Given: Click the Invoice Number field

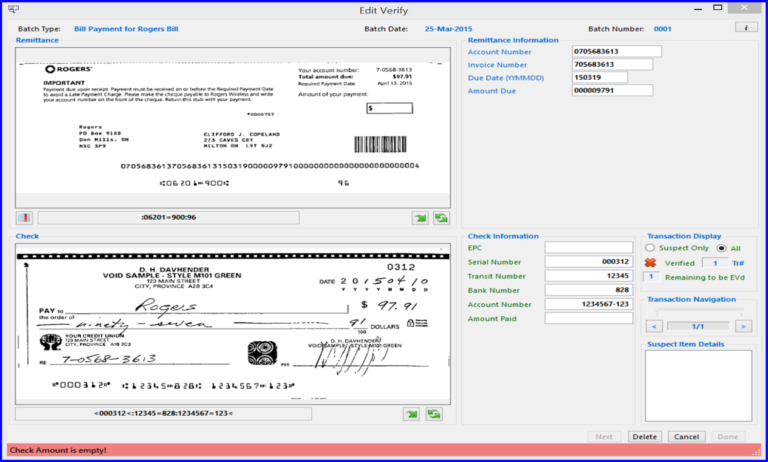Looking at the screenshot, I should (x=612, y=64).
